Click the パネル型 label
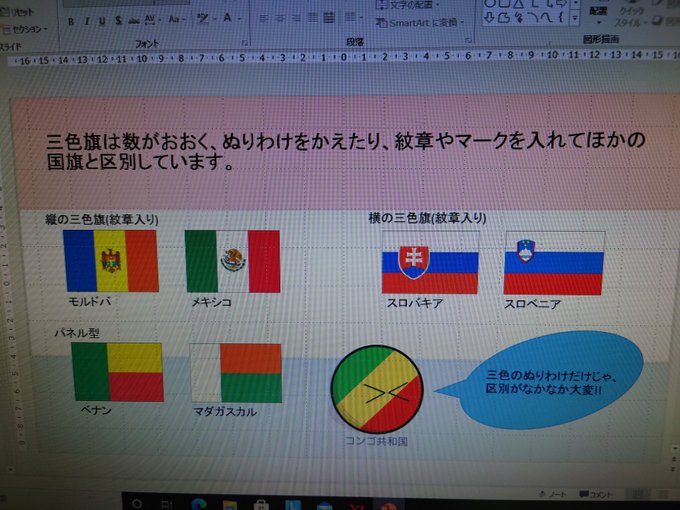680x510 pixels. (x=77, y=333)
